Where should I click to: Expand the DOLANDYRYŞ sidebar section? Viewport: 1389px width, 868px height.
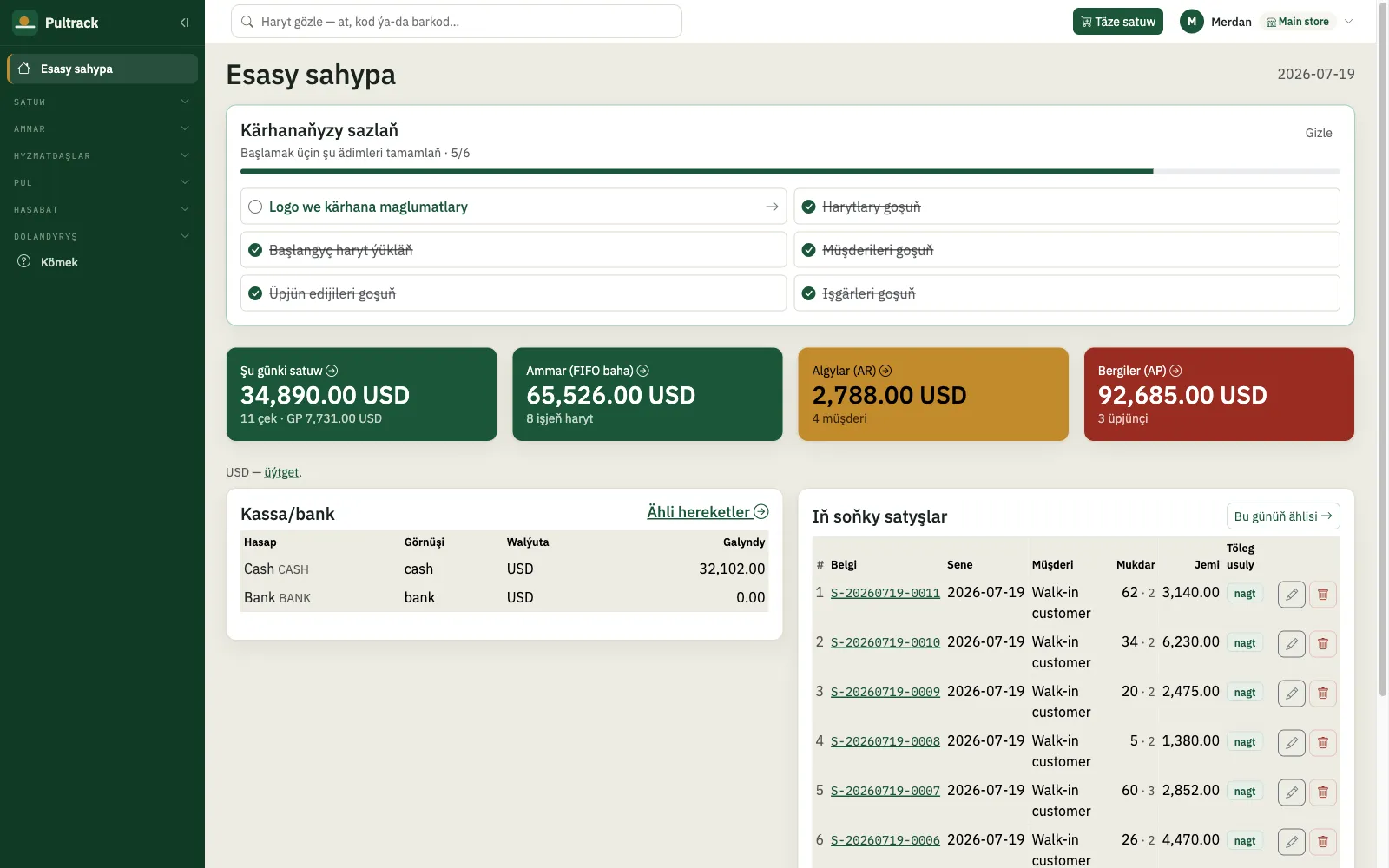point(102,236)
